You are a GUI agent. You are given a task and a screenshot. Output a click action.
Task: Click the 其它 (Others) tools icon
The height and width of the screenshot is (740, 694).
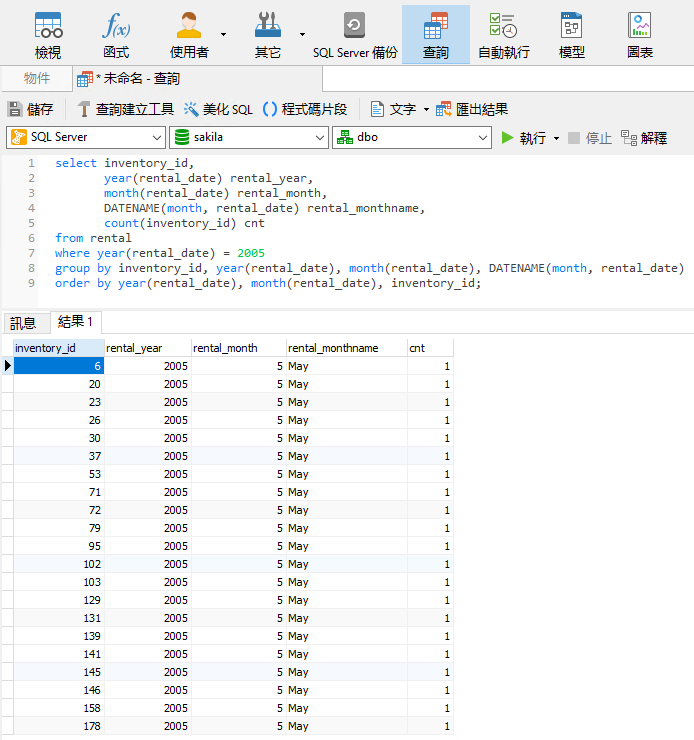coord(267,34)
